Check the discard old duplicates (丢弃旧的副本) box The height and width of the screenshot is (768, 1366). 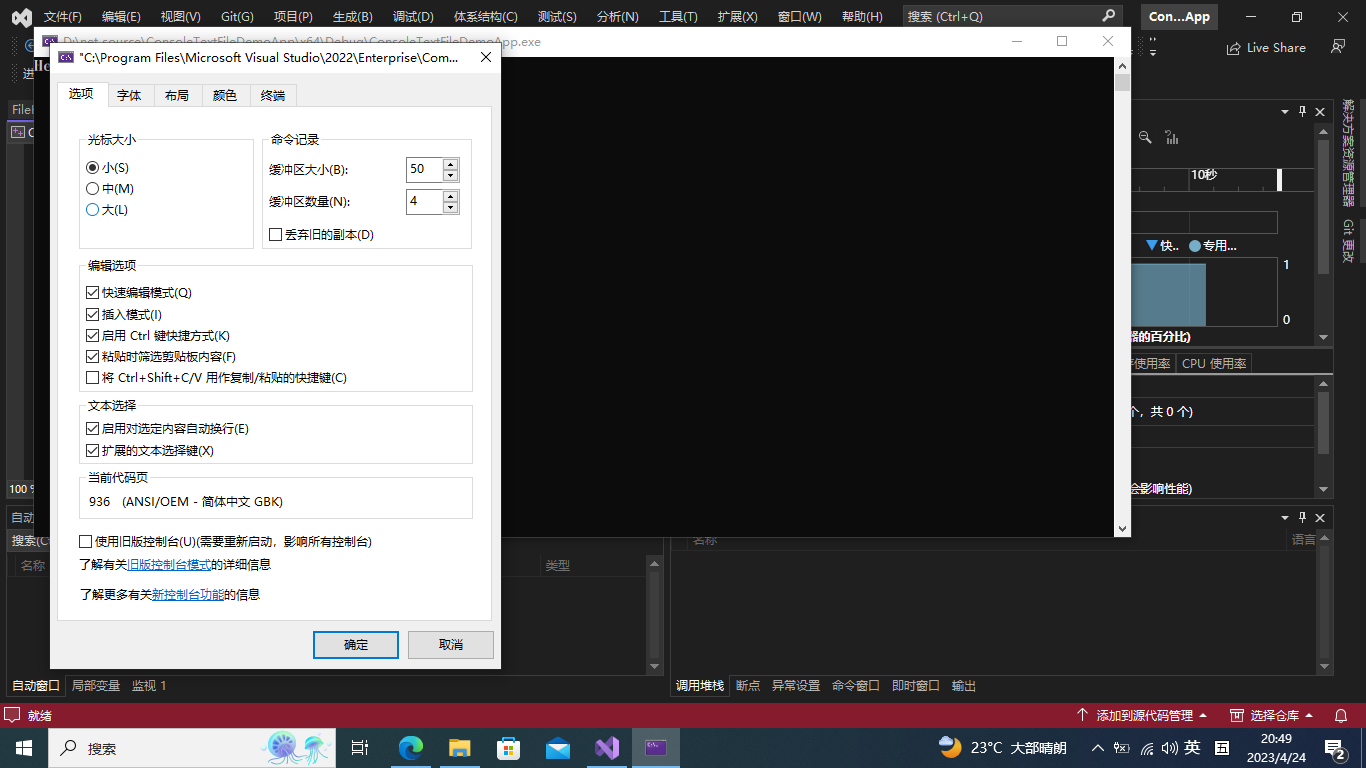[x=276, y=235]
